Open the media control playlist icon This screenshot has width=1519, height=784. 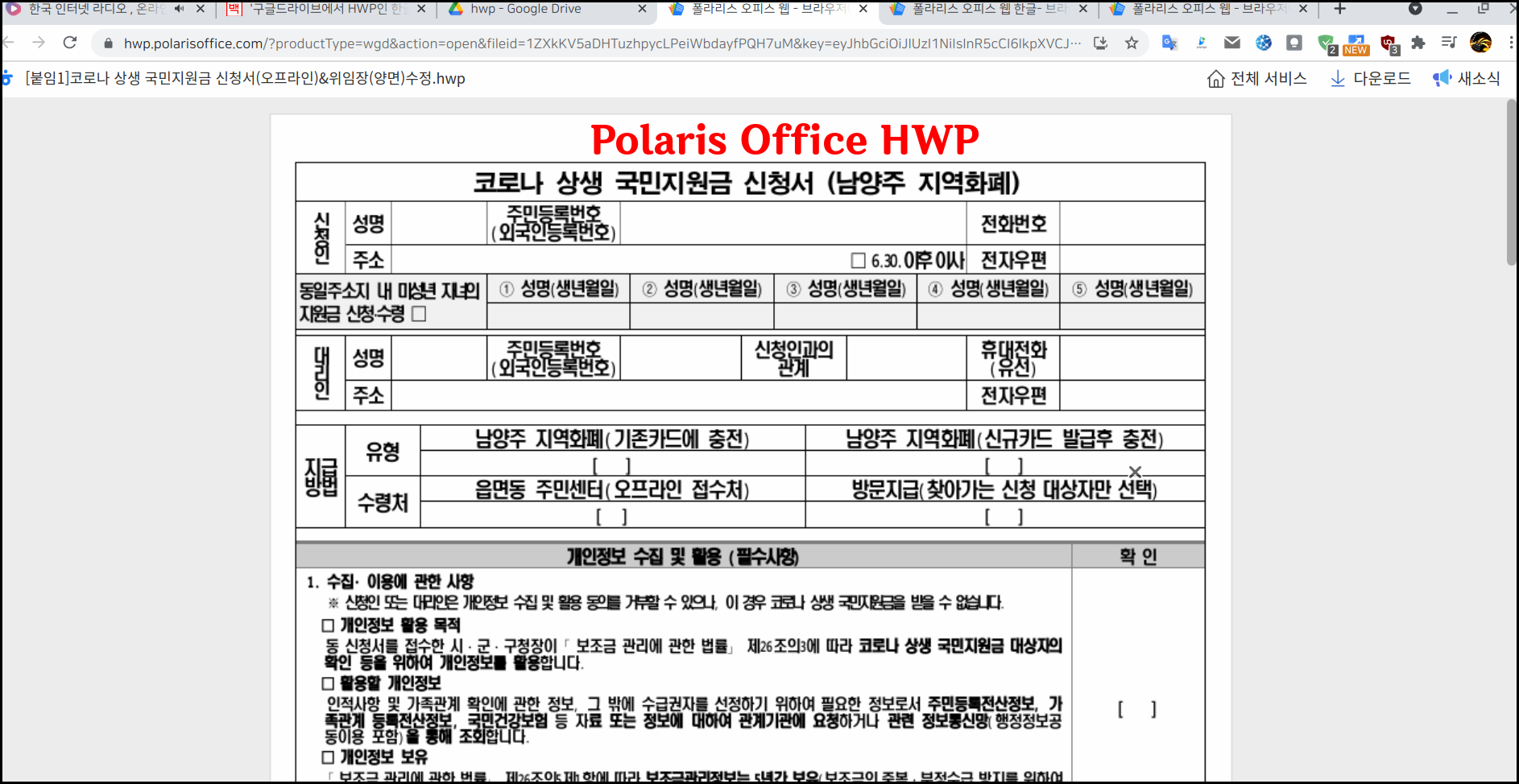tap(1449, 43)
